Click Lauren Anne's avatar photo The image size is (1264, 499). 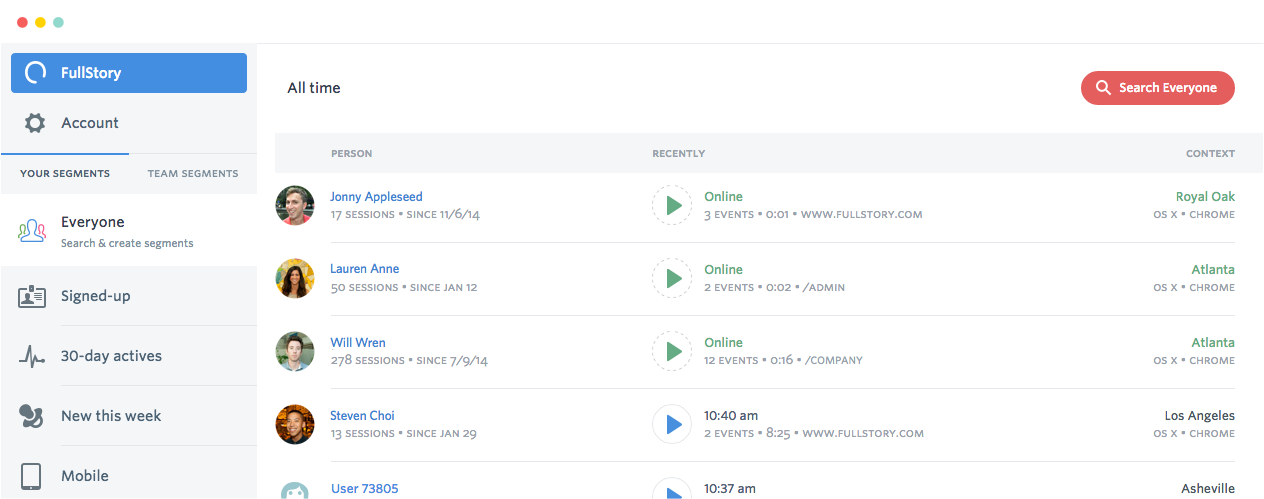click(295, 278)
